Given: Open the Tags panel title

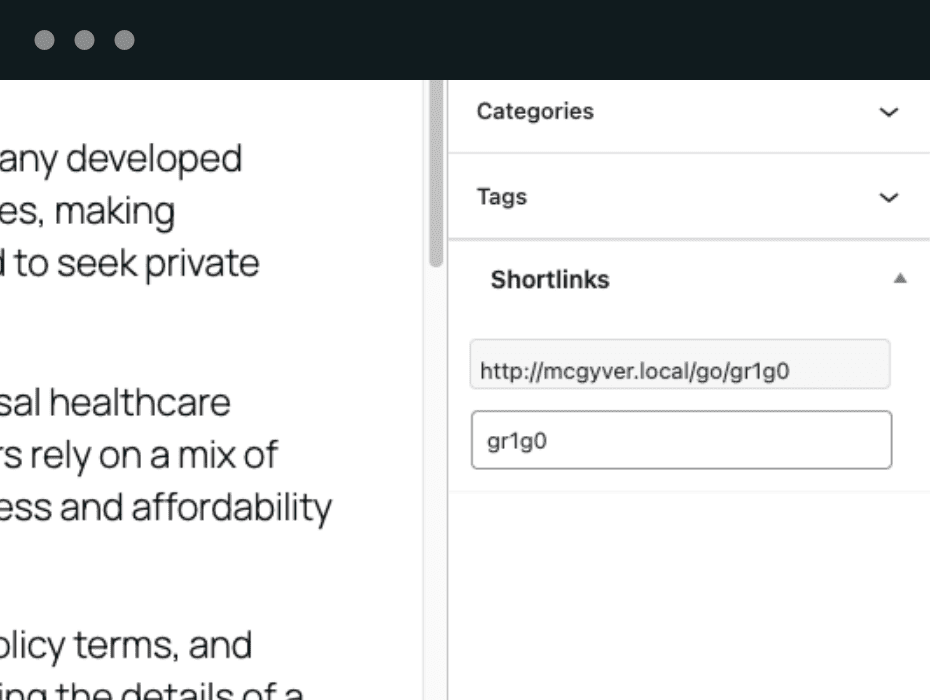Looking at the screenshot, I should [501, 198].
